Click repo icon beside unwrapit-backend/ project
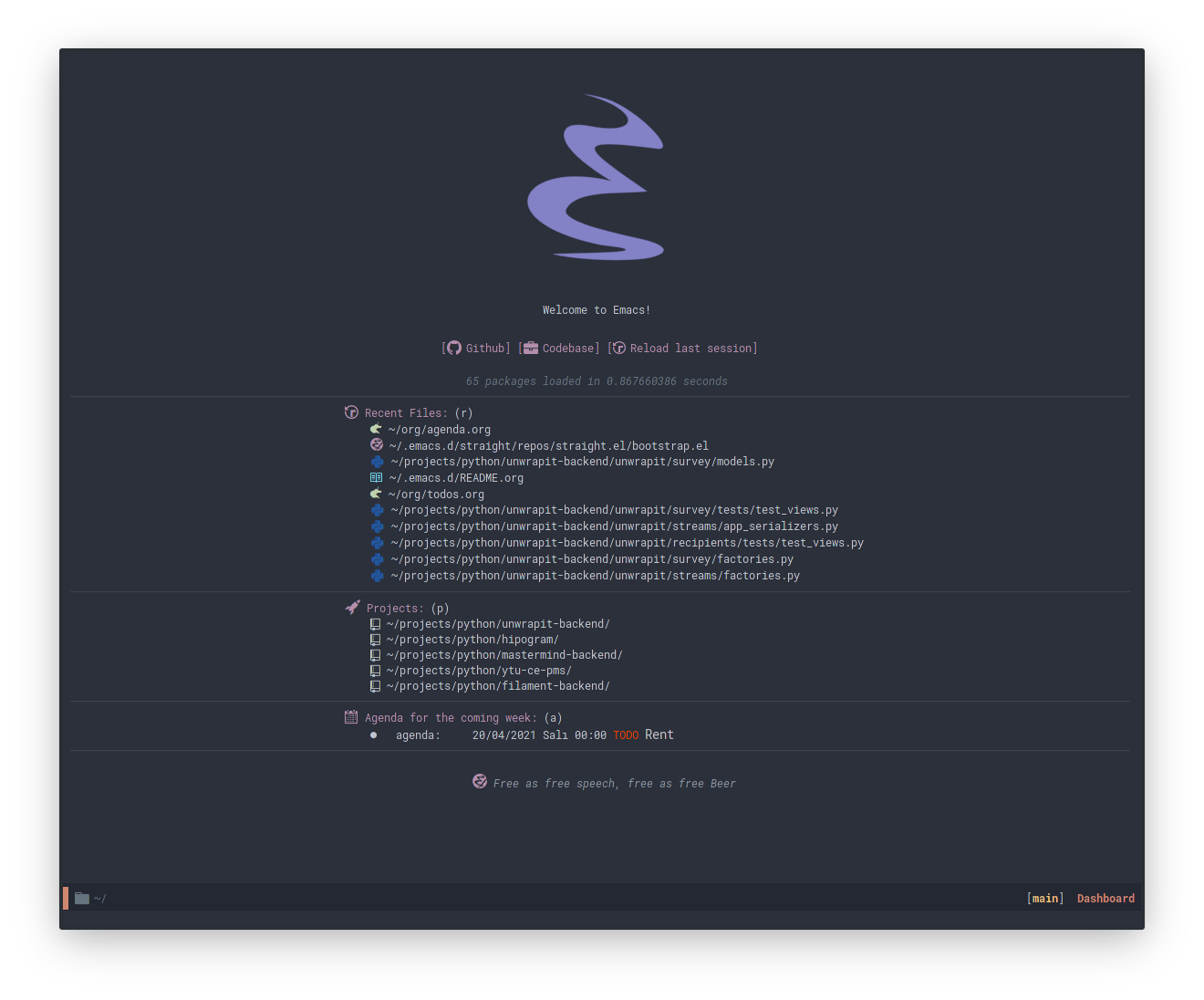This screenshot has height=1000, width=1204. pos(375,624)
